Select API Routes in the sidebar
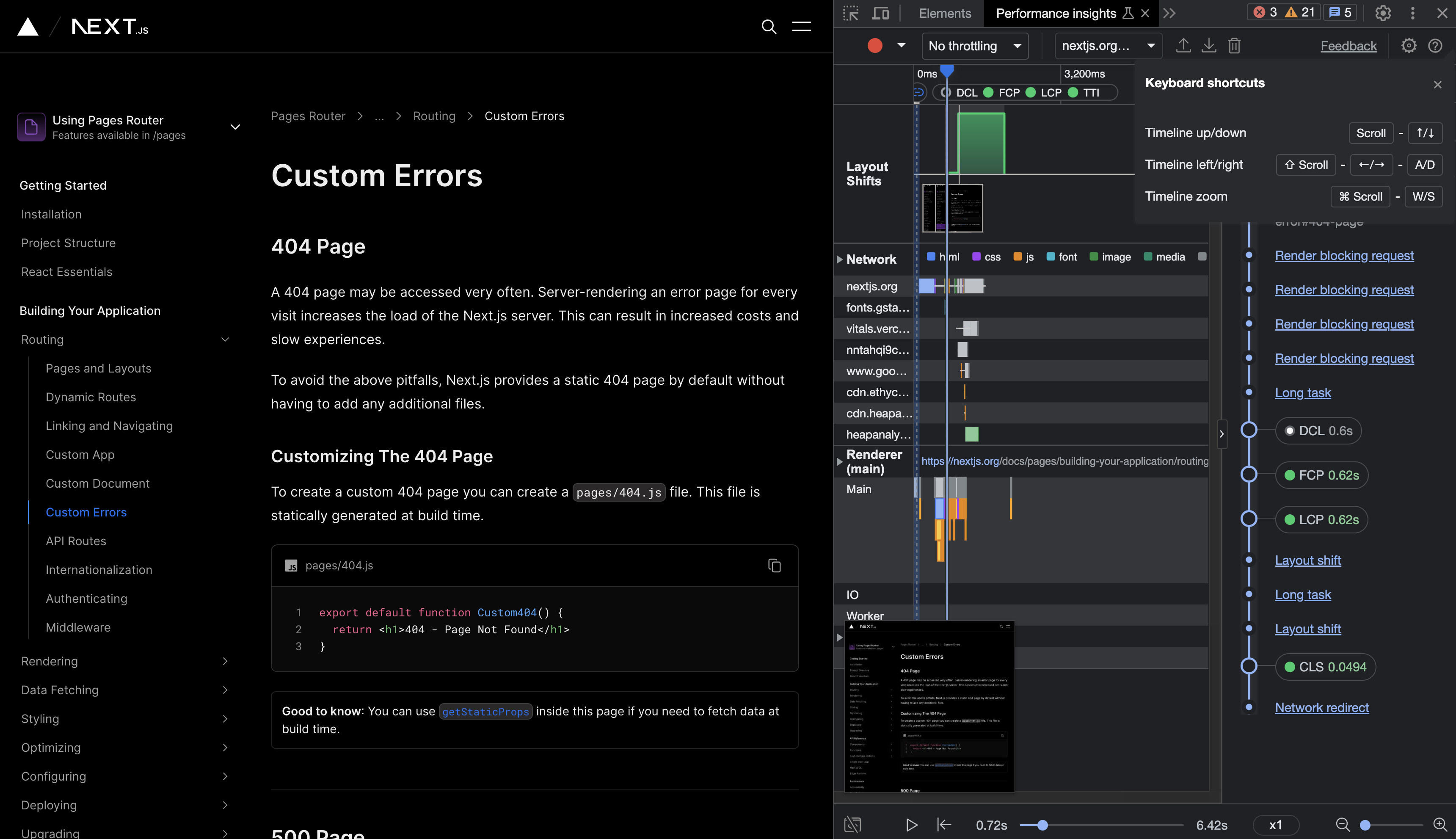The height and width of the screenshot is (839, 1456). click(x=76, y=541)
